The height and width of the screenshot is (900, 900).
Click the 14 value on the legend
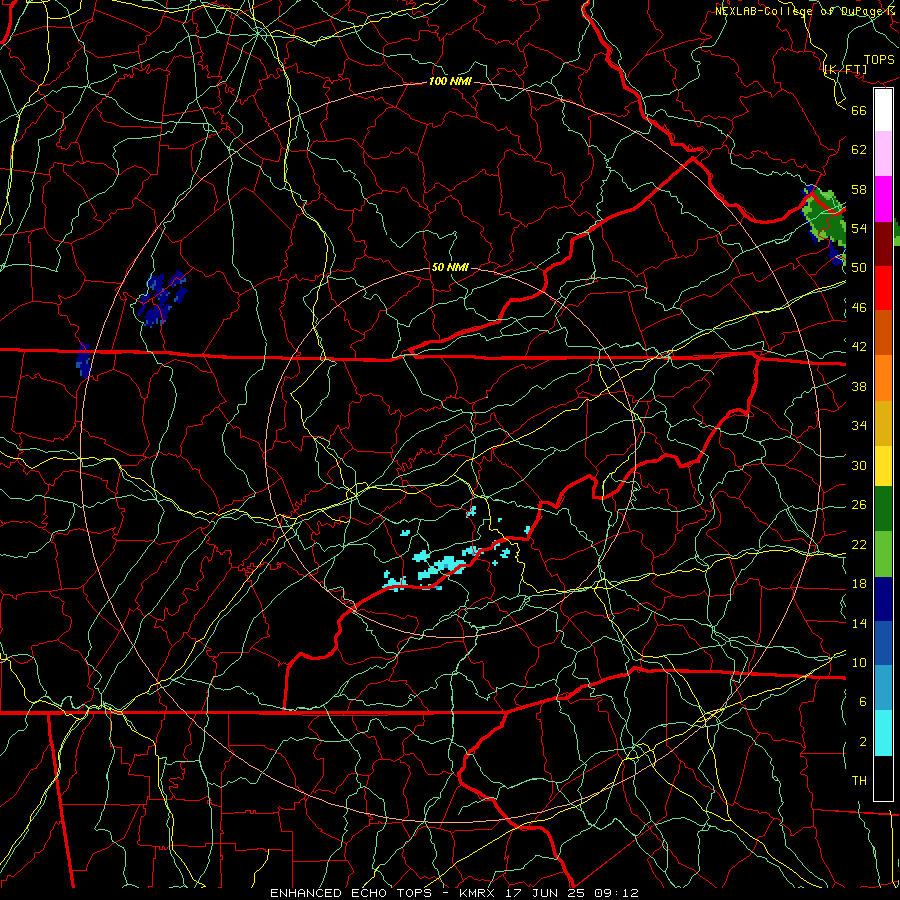(x=859, y=623)
